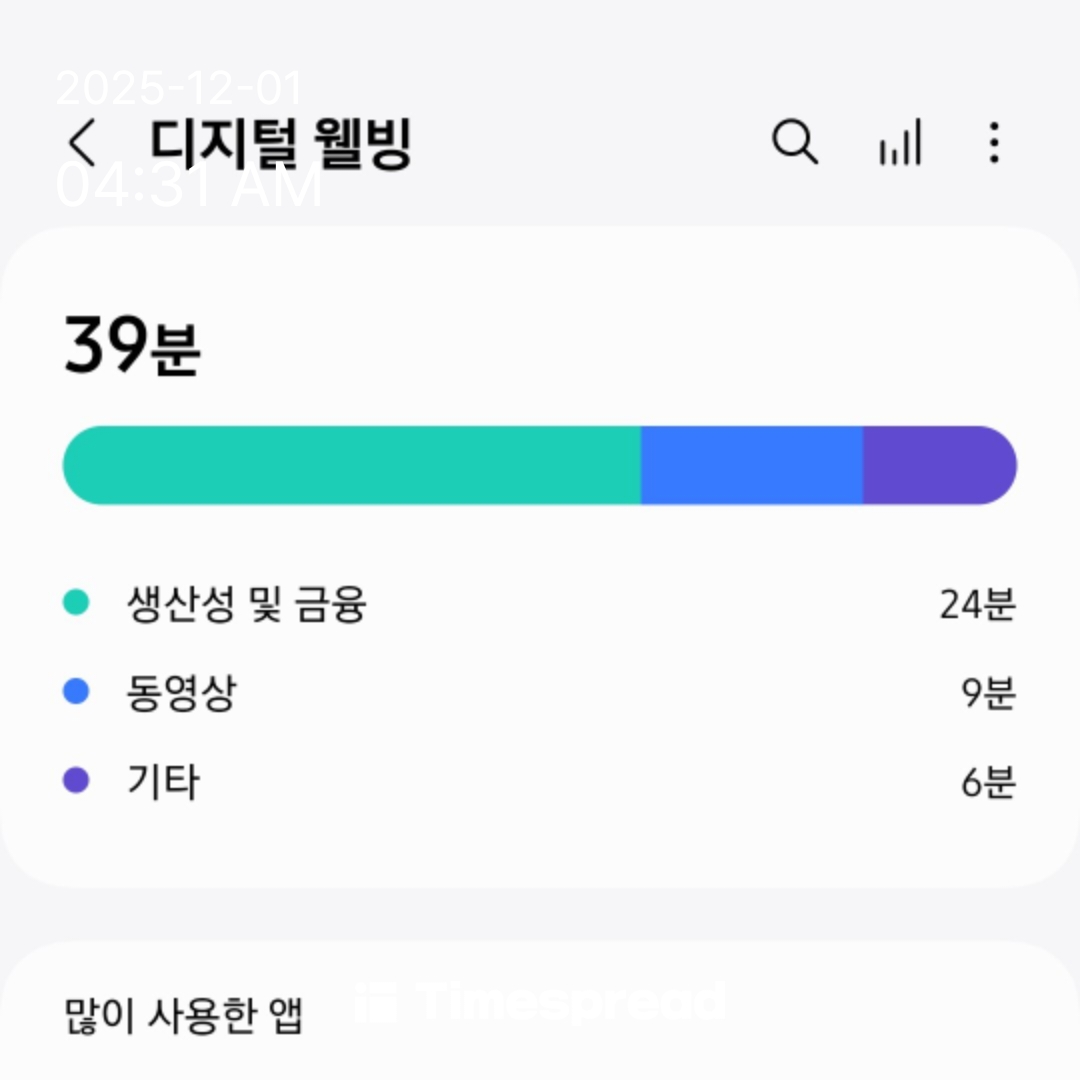Tap the 6분 usage value
This screenshot has width=1080, height=1080.
(x=988, y=782)
